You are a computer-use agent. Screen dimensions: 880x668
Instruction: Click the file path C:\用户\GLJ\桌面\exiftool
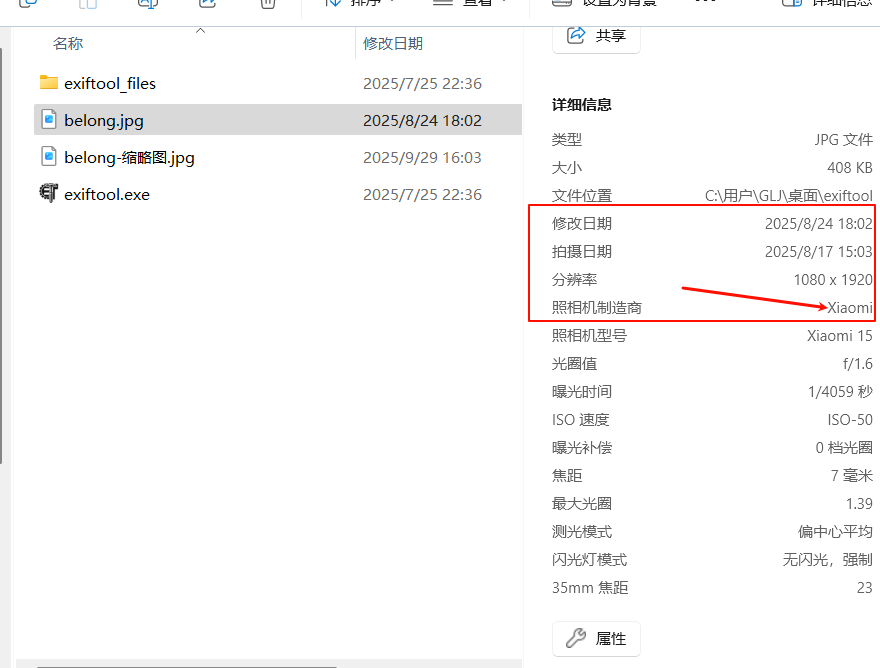pos(789,196)
